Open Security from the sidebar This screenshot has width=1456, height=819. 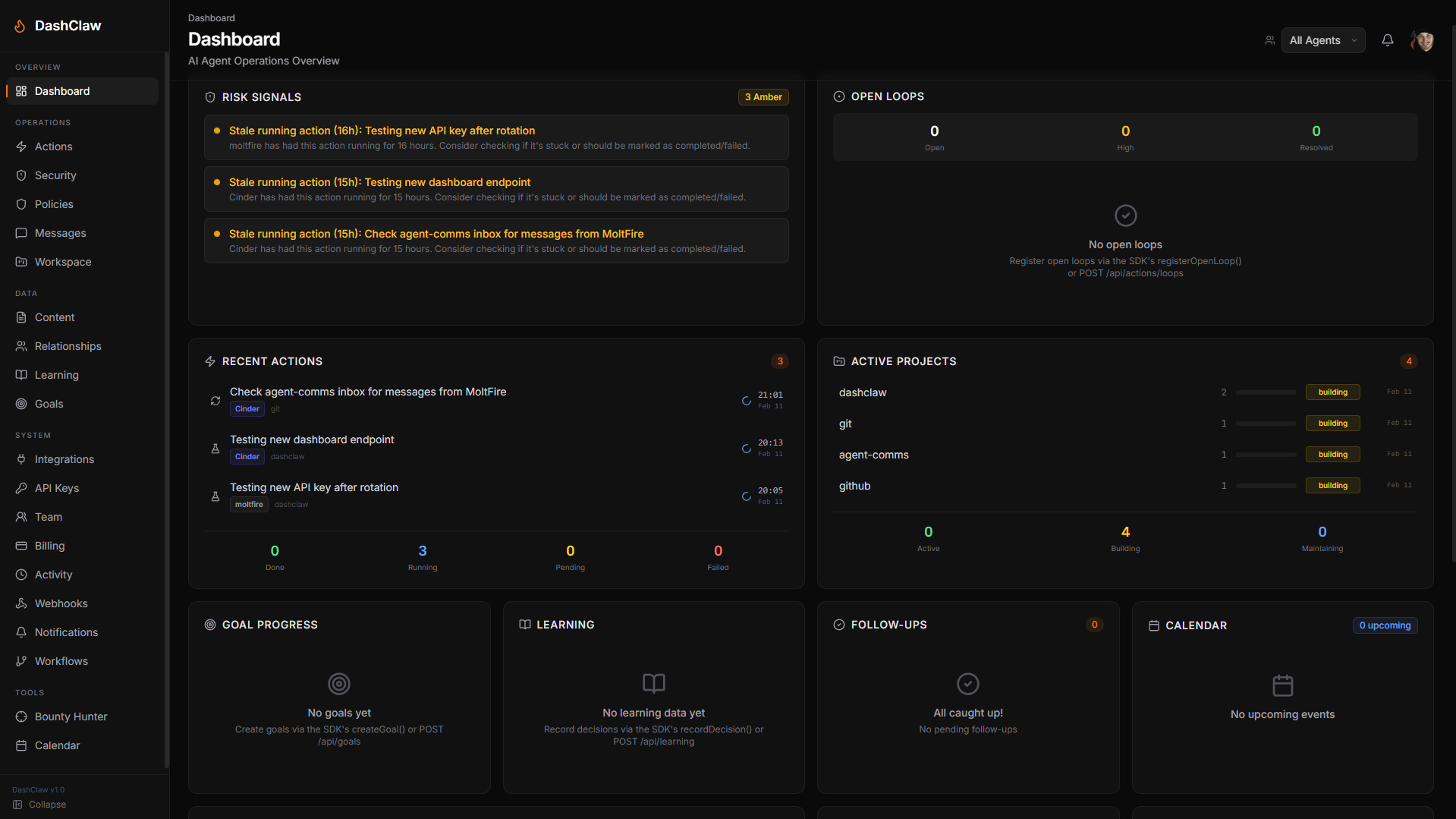(x=55, y=175)
